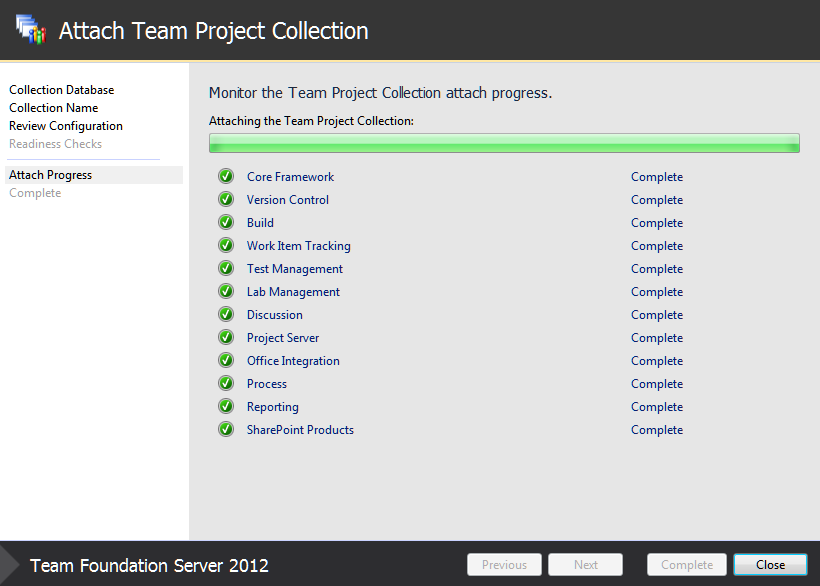
Task: Click the Close button
Action: 770,565
